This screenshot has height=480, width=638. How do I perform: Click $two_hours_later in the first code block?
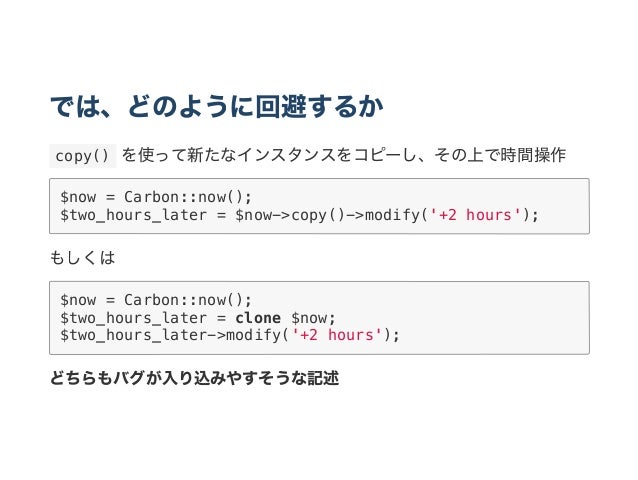click(133, 215)
